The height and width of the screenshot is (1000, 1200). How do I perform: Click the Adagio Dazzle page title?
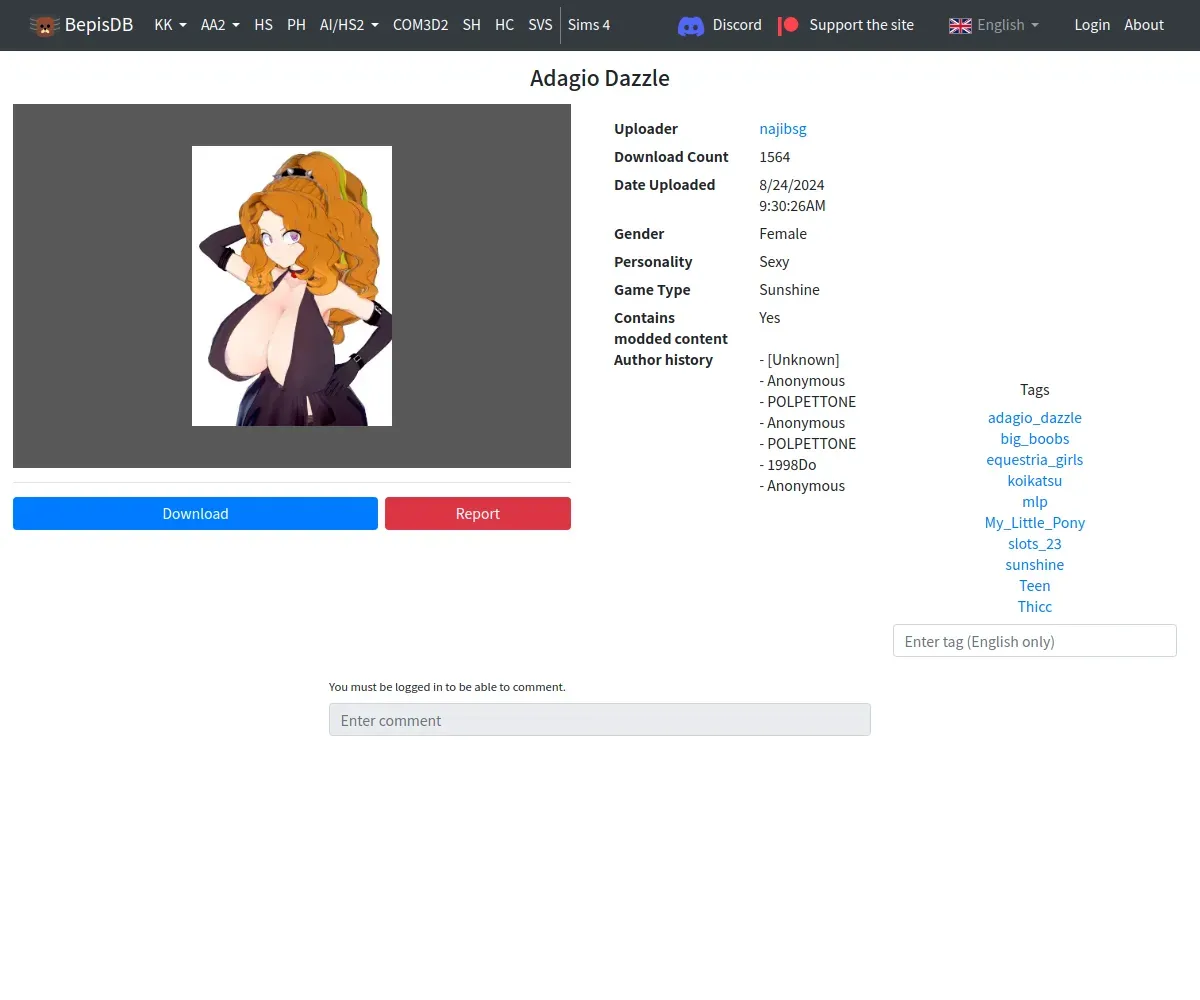click(600, 78)
